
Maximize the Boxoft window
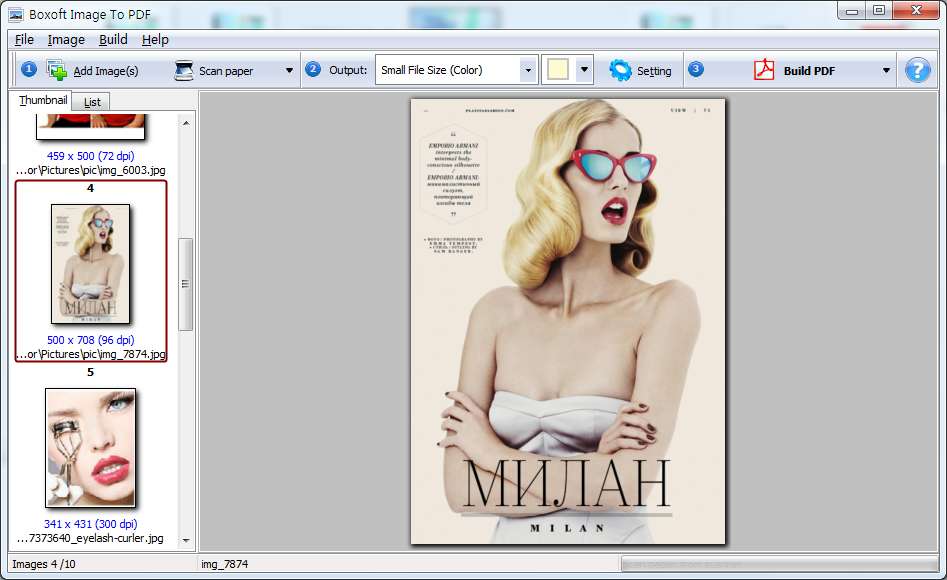879,10
